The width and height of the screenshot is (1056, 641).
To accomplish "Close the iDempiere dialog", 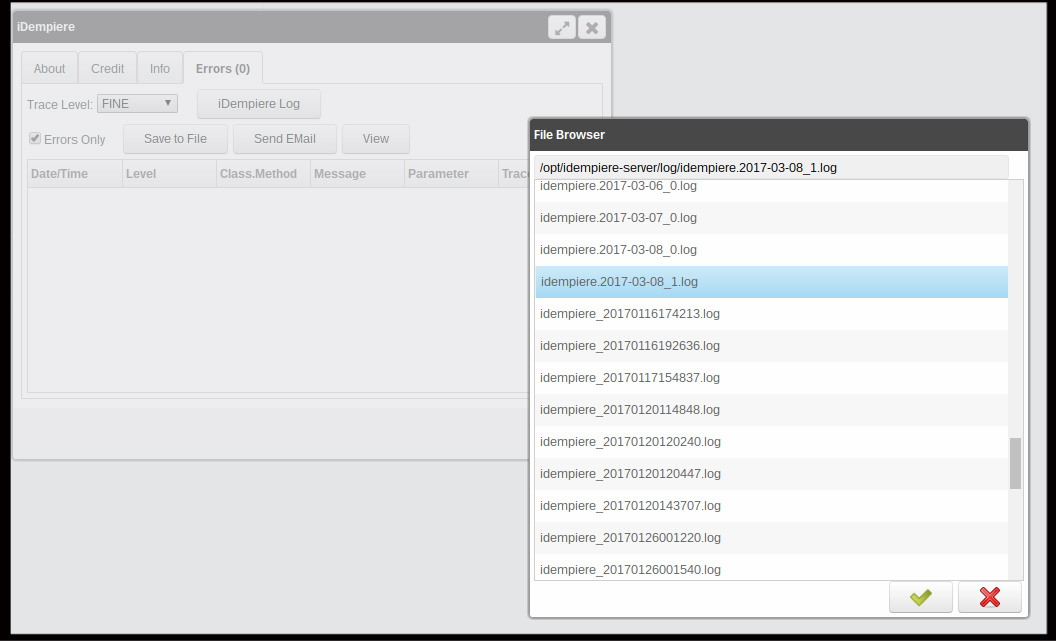I will [592, 28].
